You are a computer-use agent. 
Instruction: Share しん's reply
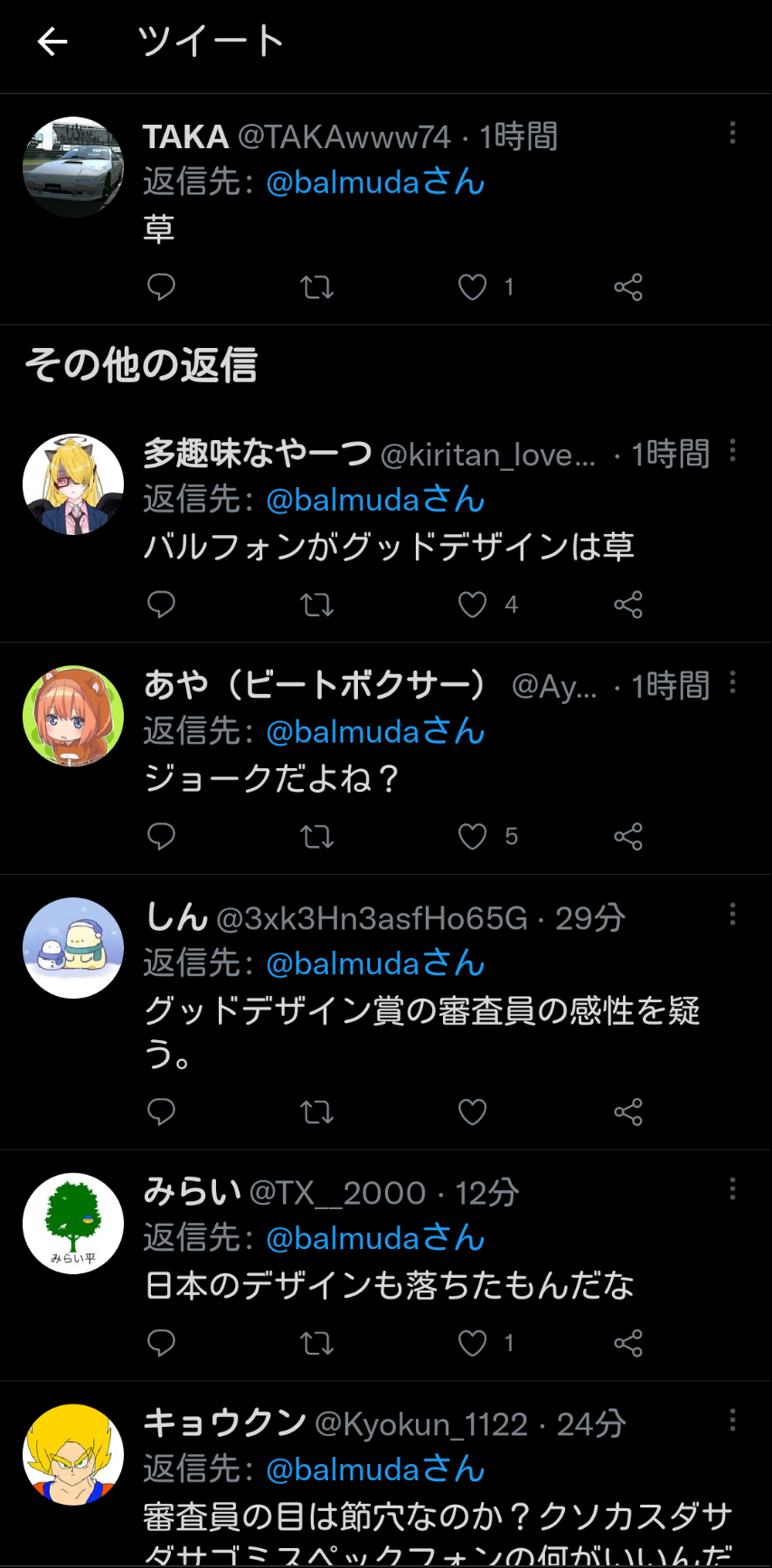(628, 1113)
